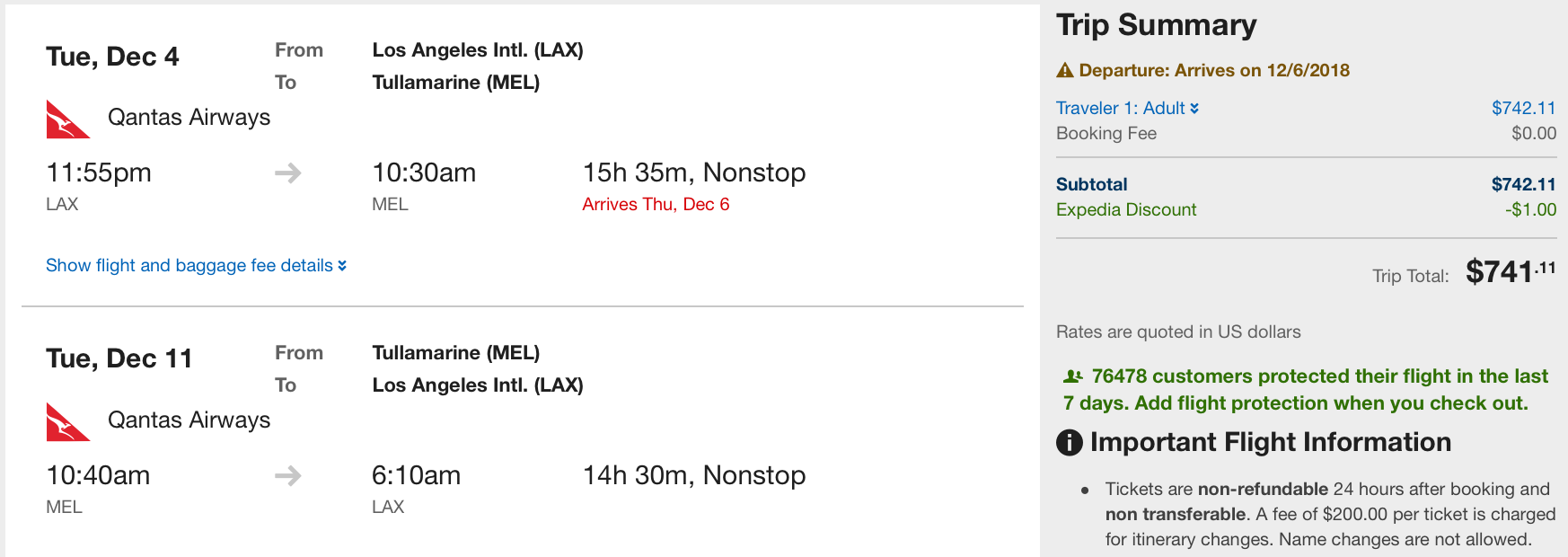Viewport: 1568px width, 557px height.
Task: Click the warning triangle beside Departure notice
Action: pyautogui.click(x=1065, y=70)
